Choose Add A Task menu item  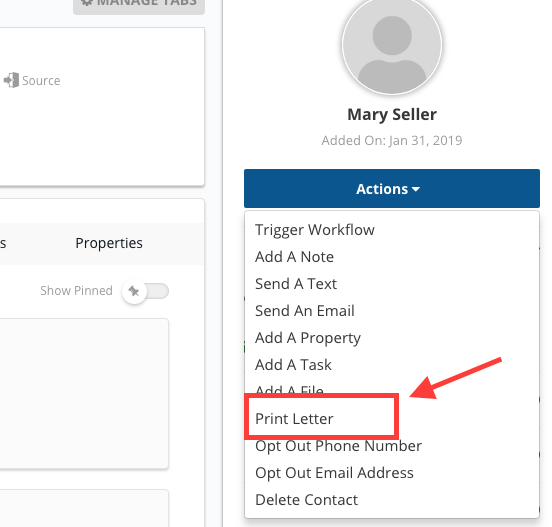(x=293, y=365)
